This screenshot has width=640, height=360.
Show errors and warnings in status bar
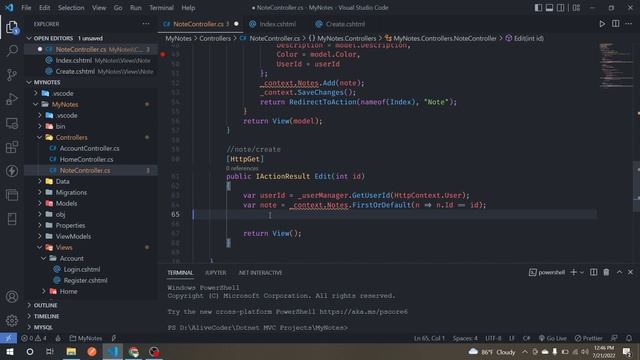(34, 338)
